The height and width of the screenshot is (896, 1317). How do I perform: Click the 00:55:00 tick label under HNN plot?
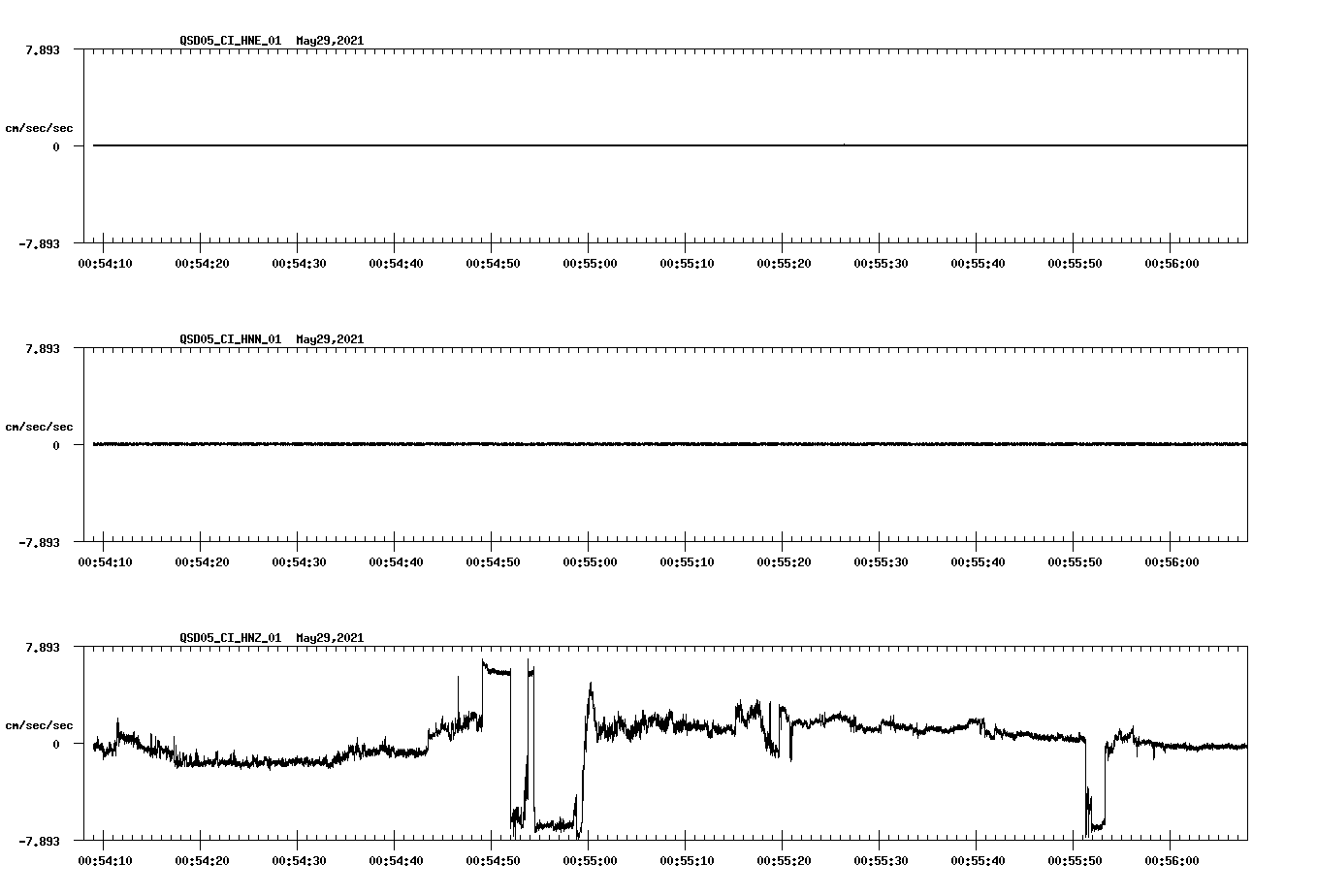(590, 560)
